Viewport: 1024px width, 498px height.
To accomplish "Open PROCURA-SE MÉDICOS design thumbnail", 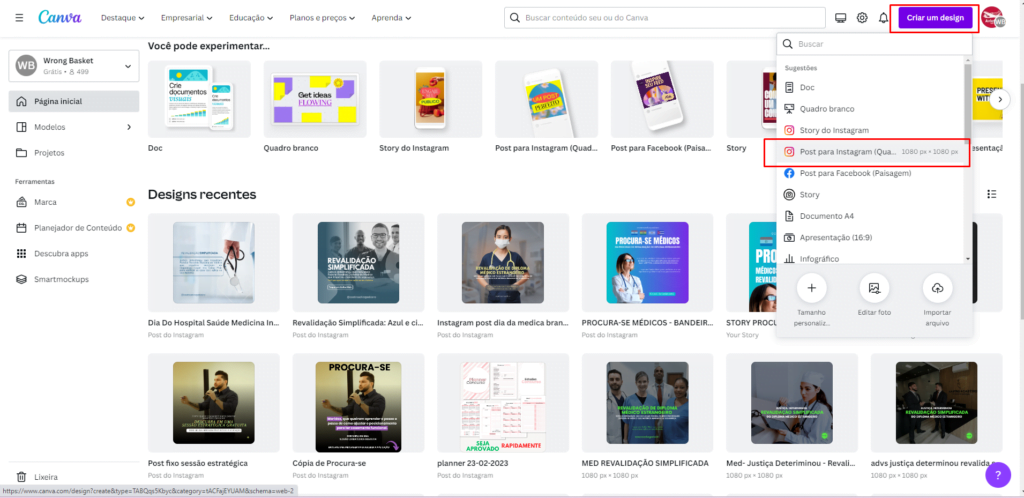I will (x=647, y=262).
